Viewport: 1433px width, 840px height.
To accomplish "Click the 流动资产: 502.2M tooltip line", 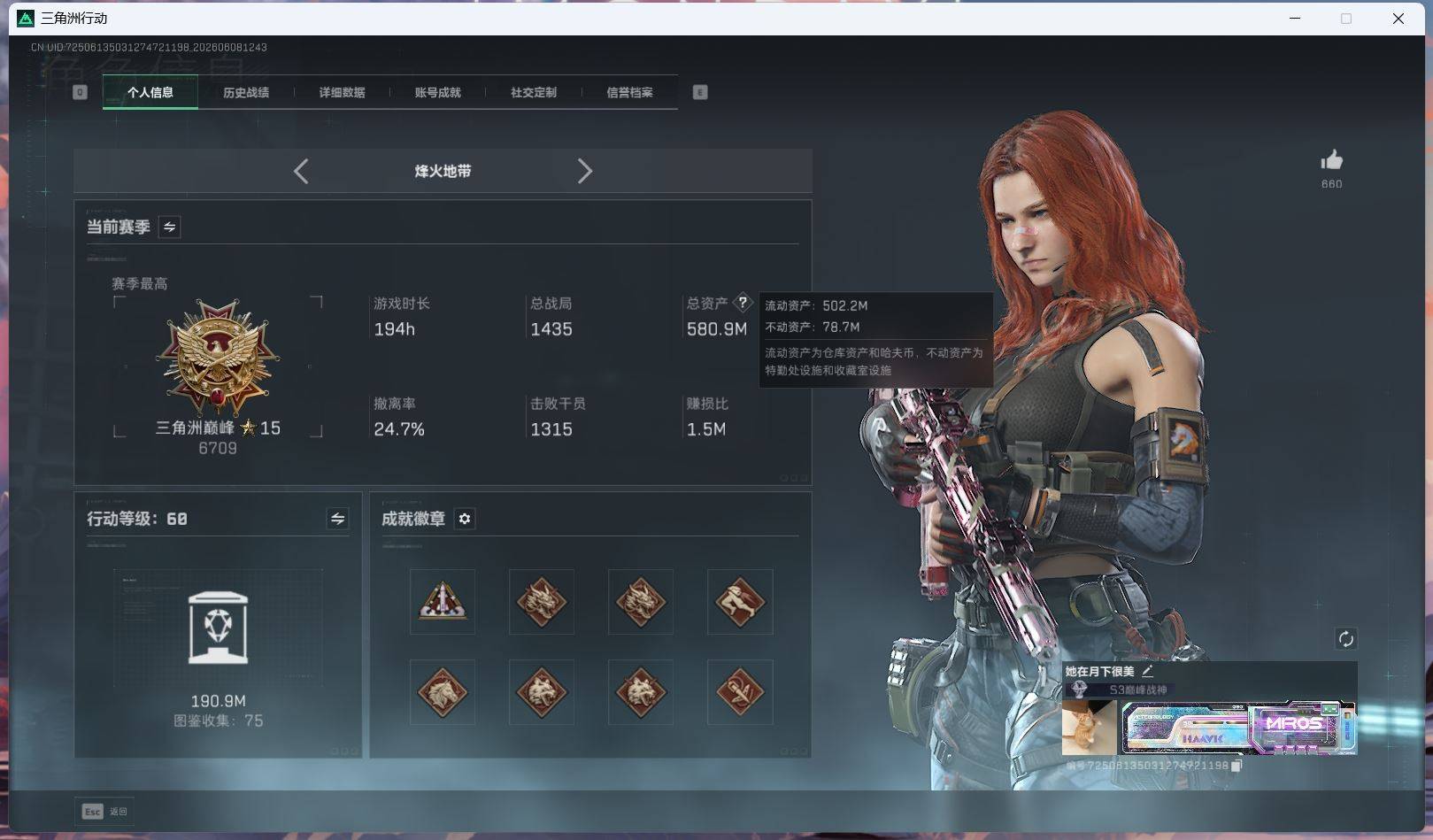I will coord(816,305).
